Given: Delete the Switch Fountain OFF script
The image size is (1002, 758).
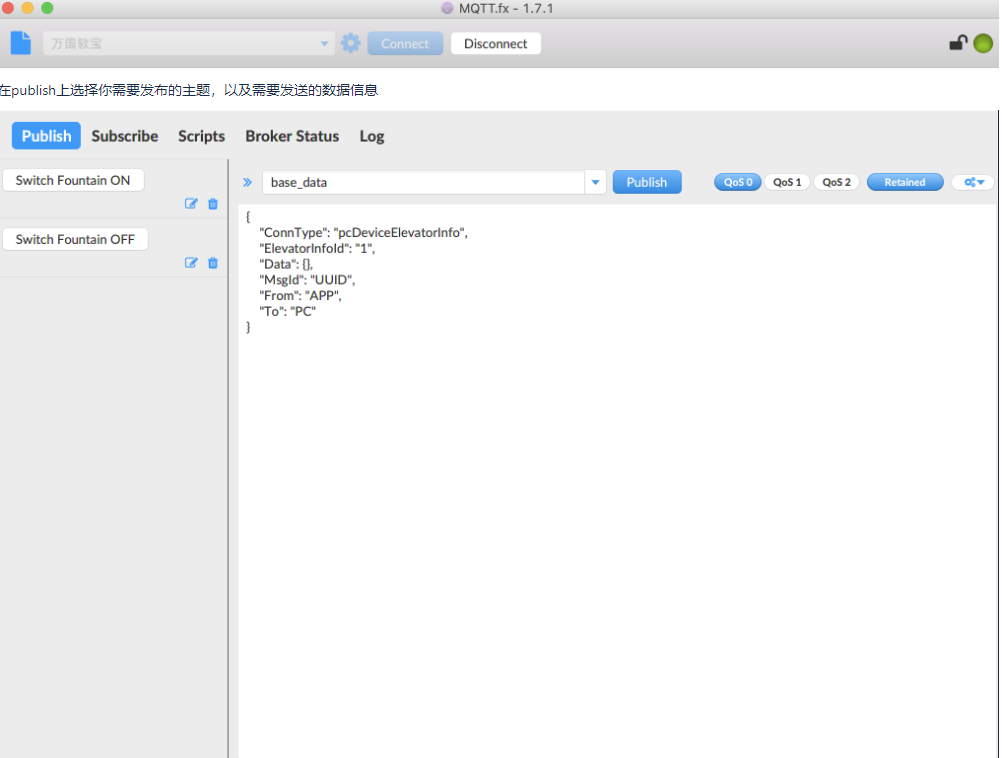Looking at the screenshot, I should (213, 263).
